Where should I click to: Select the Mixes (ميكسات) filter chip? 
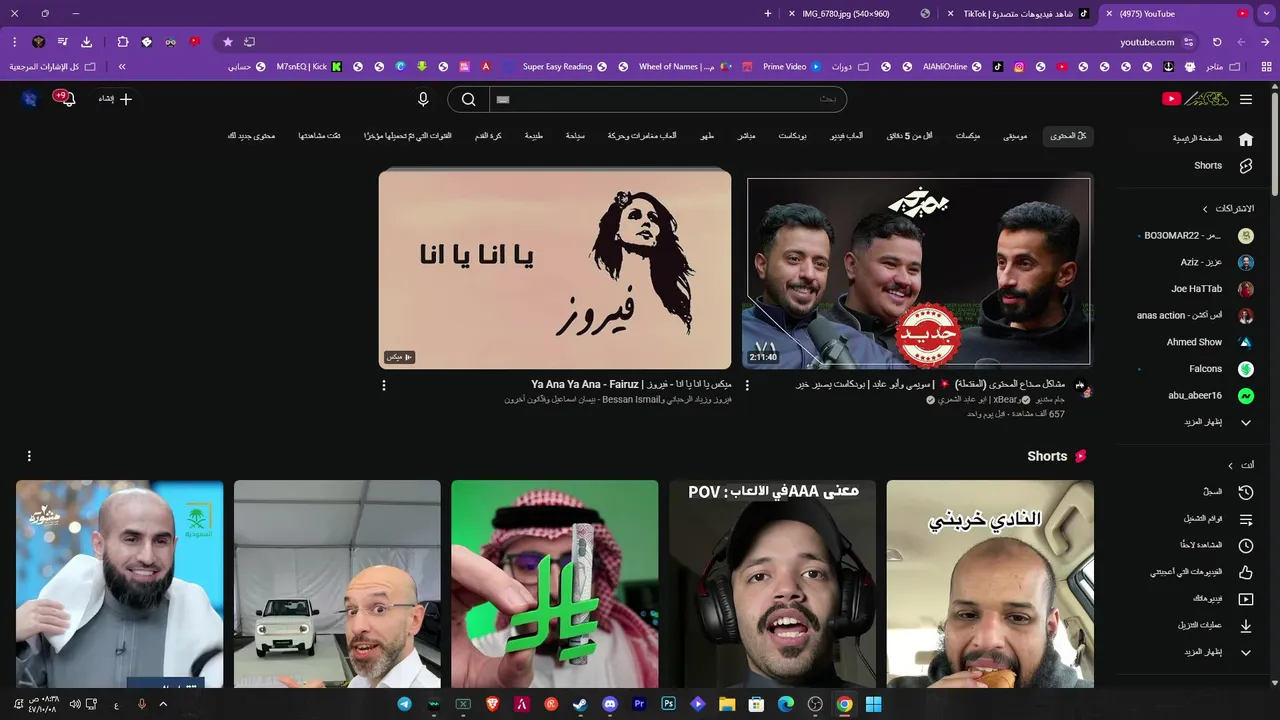point(967,136)
